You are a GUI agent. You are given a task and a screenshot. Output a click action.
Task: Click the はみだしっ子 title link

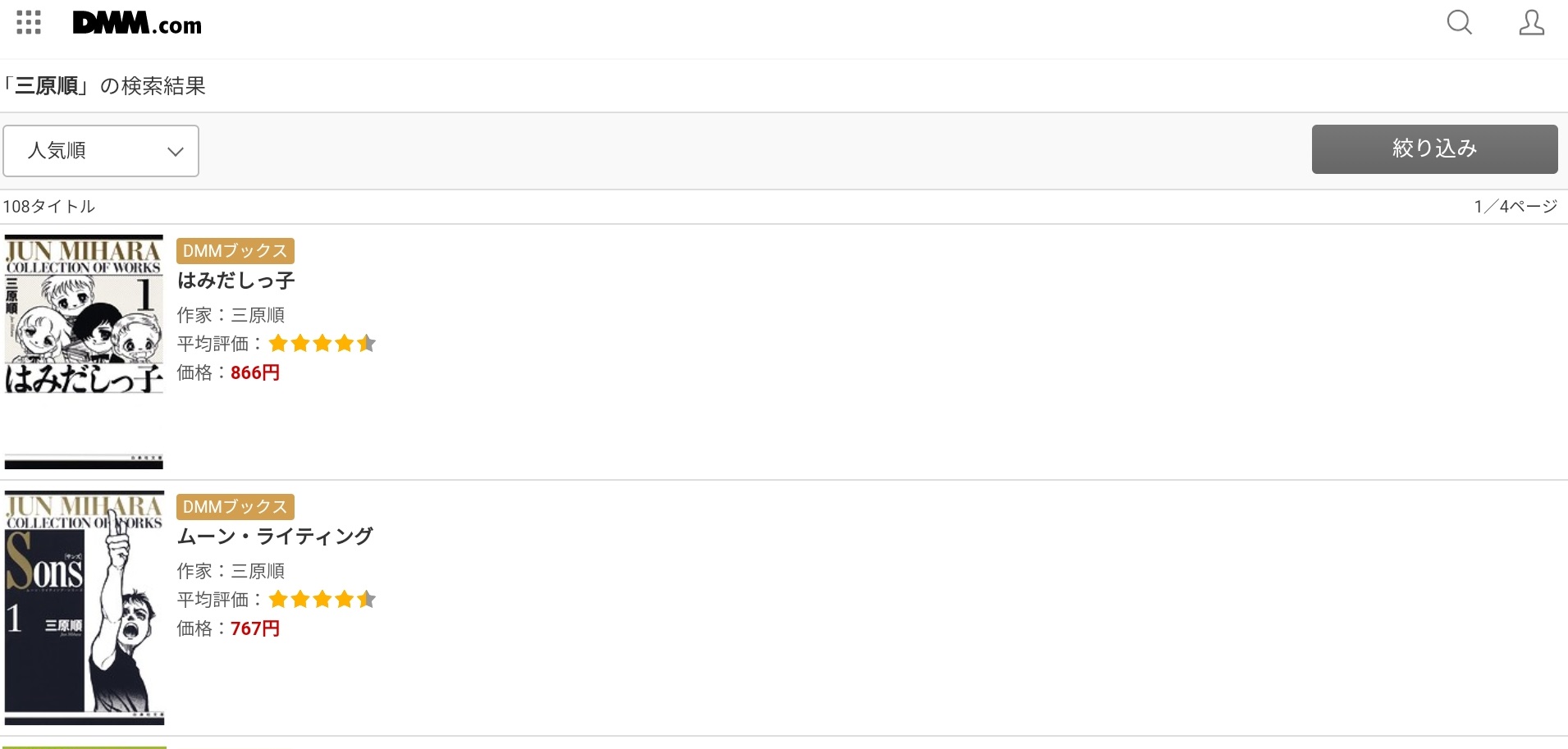point(235,280)
